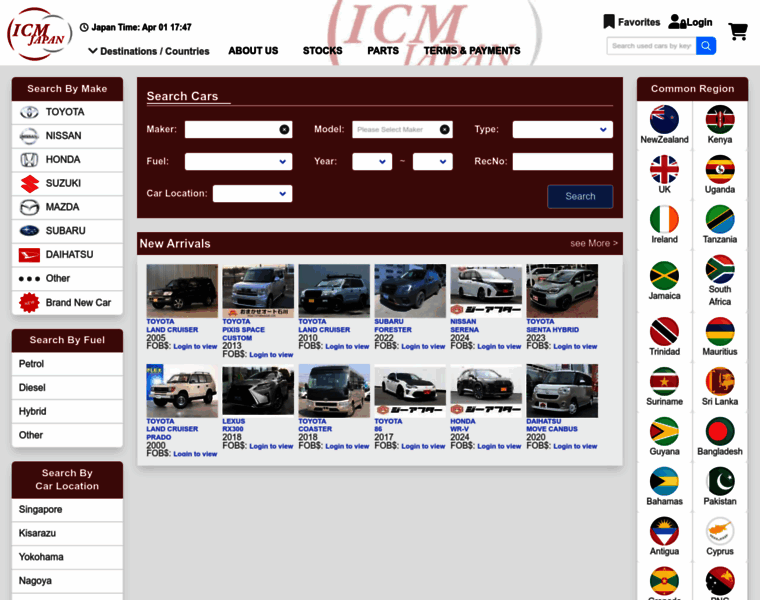Select the Daihatsu make logo
This screenshot has width=760, height=600.
[x=29, y=255]
